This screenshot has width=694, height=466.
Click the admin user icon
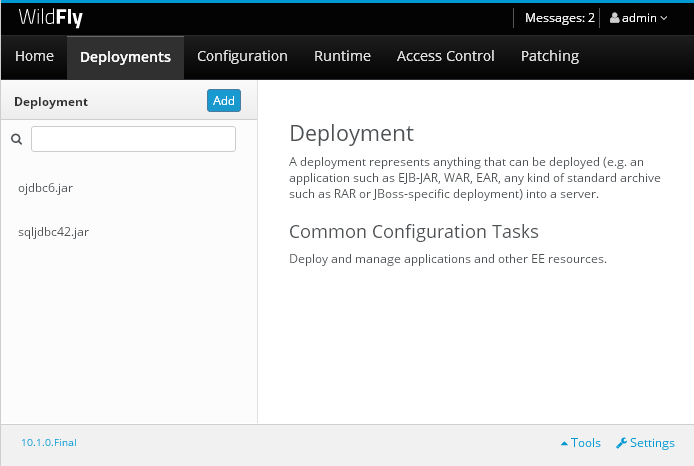[x=614, y=18]
